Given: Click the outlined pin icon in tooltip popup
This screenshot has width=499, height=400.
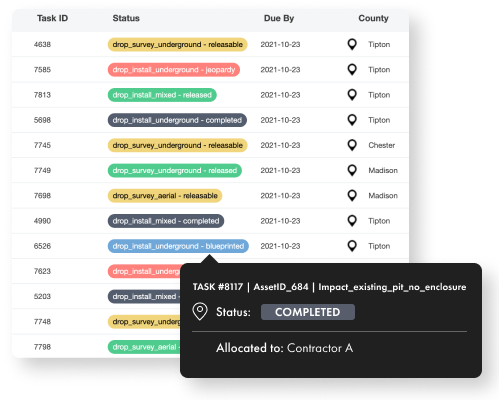Looking at the screenshot, I should point(200,312).
